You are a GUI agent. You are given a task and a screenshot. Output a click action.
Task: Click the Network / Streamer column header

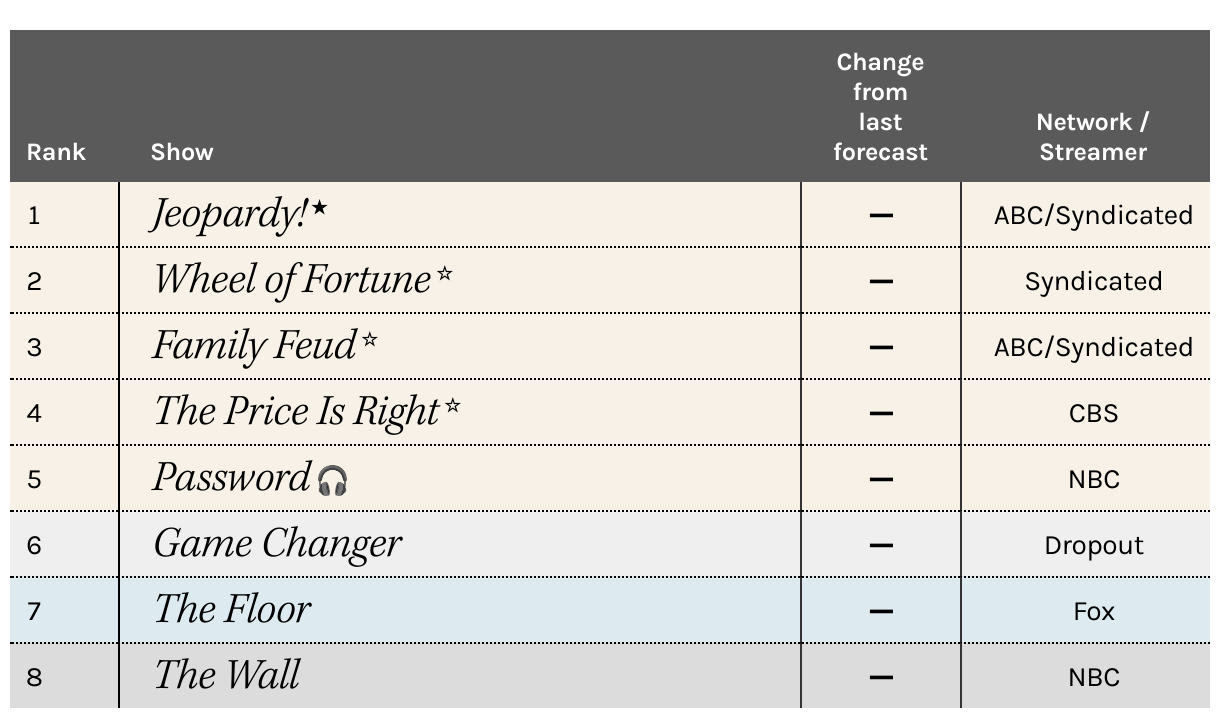(x=1093, y=137)
